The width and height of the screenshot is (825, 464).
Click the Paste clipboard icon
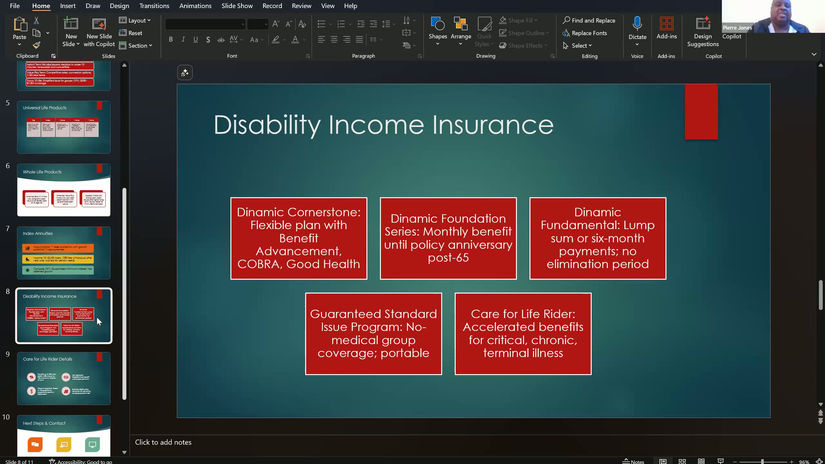19,25
